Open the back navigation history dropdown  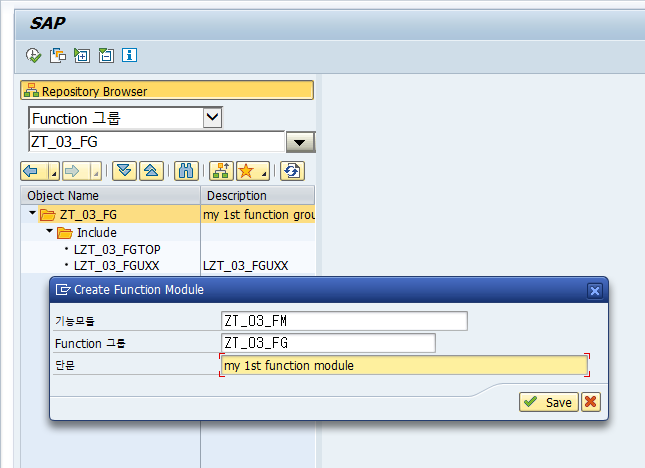click(54, 171)
